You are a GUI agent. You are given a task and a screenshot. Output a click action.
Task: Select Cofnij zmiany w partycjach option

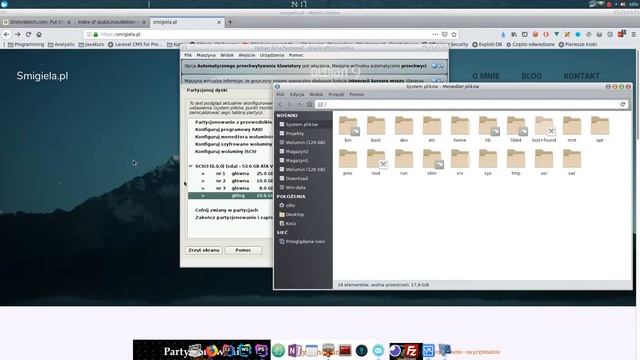tap(227, 210)
